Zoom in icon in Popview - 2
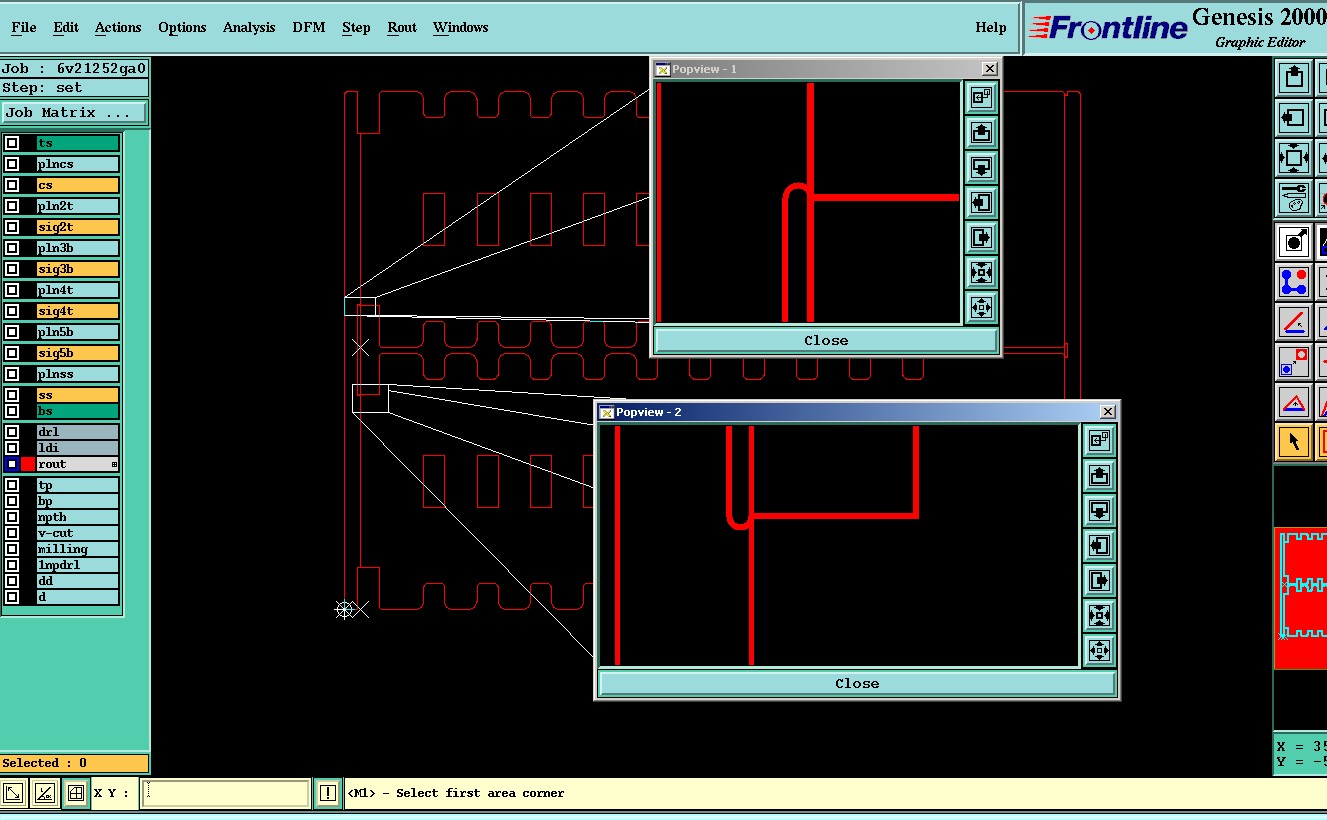 pos(1099,615)
